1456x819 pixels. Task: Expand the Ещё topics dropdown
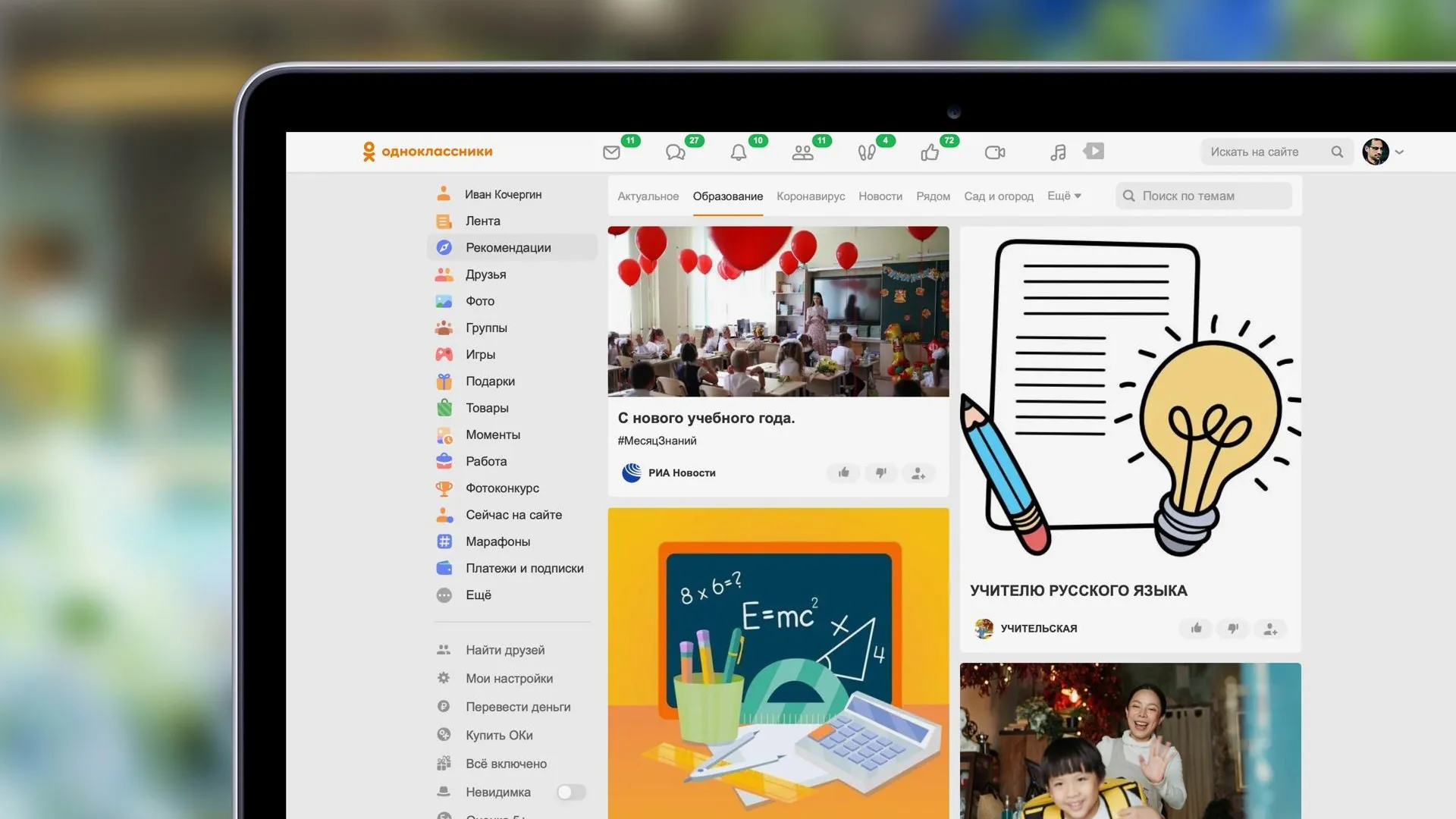tap(1064, 196)
